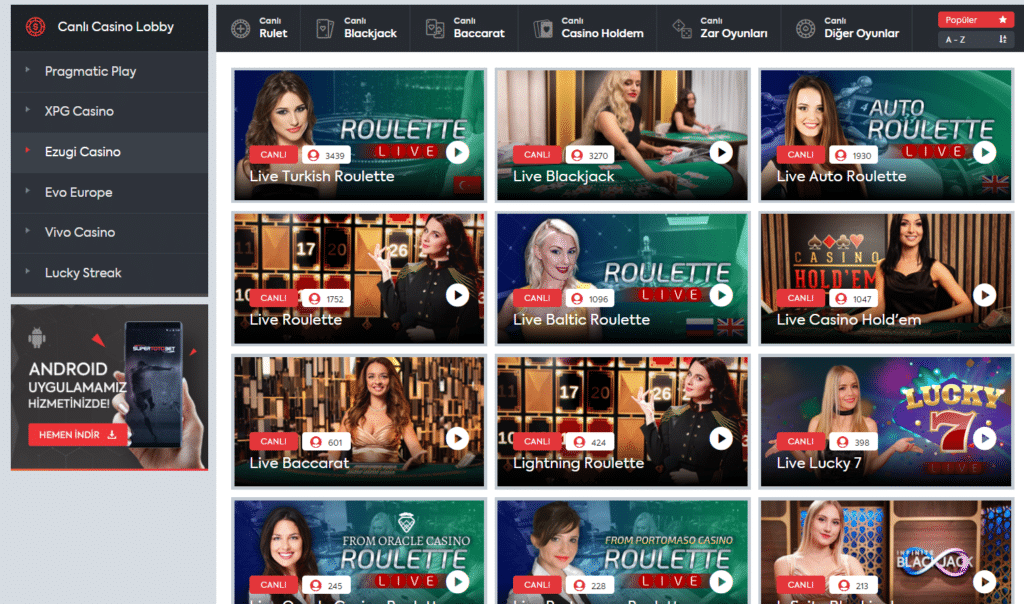Play Live Baltic Roulette via play icon
Viewport: 1024px width, 604px height.
click(721, 296)
